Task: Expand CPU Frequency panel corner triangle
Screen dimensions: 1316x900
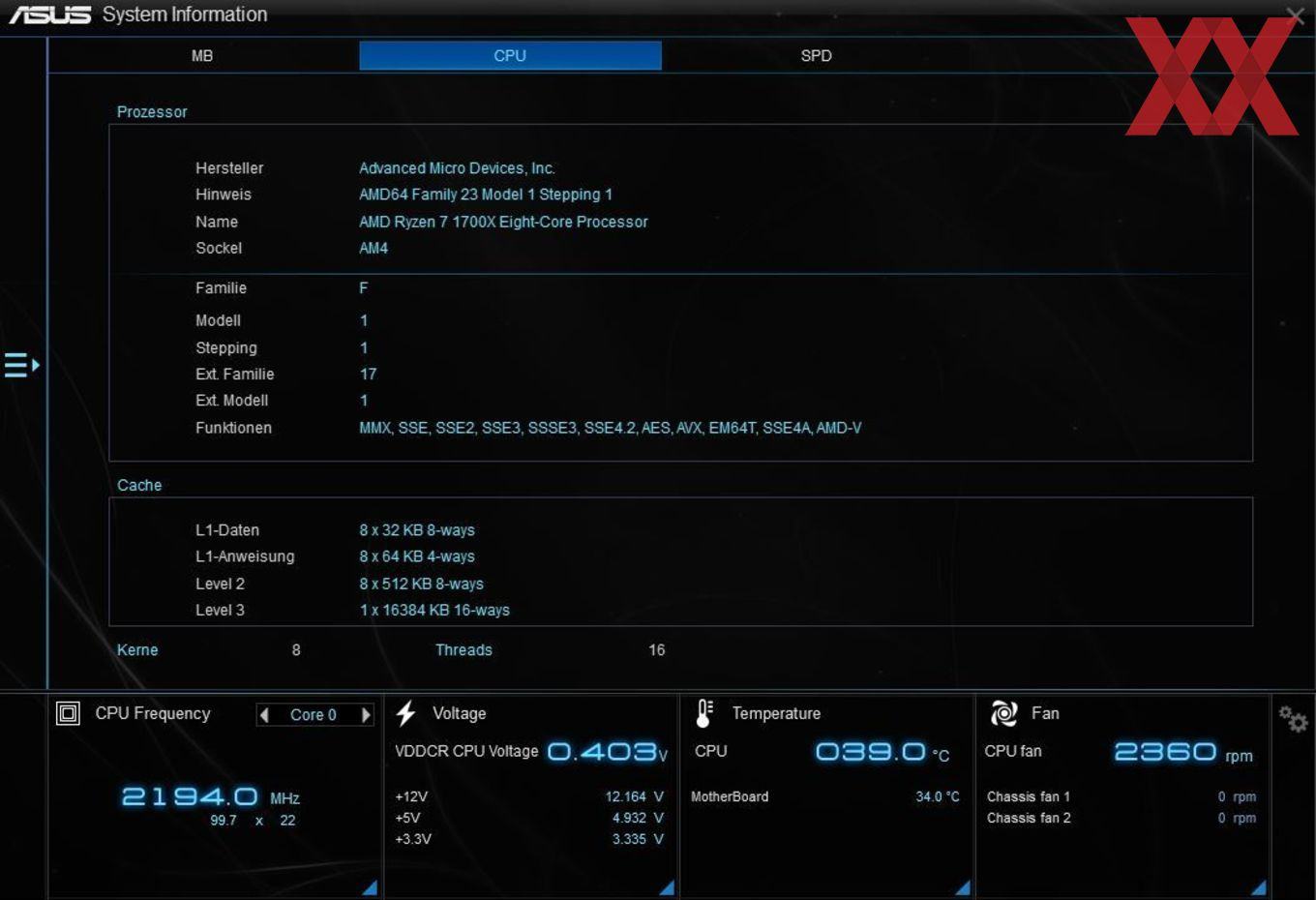Action: pyautogui.click(x=371, y=887)
